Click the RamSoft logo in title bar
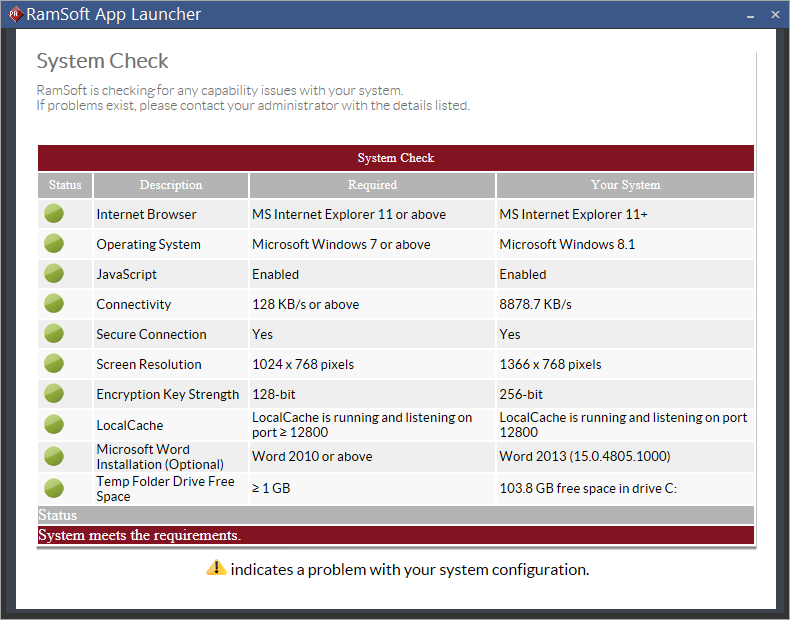The height and width of the screenshot is (620, 790). (14, 14)
